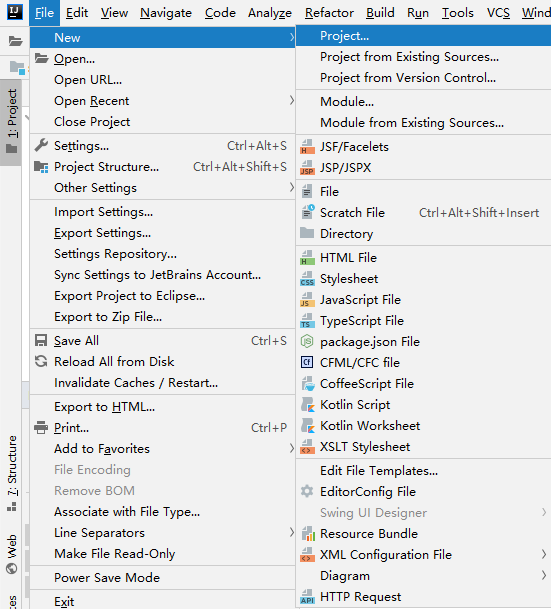Click the Directory folder icon

[307, 233]
